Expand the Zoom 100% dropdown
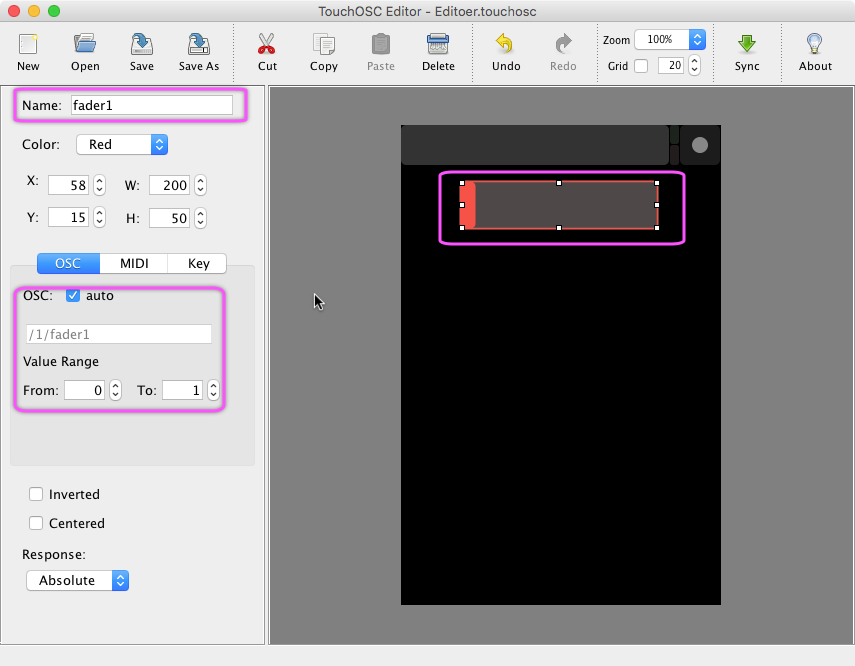 tap(669, 40)
